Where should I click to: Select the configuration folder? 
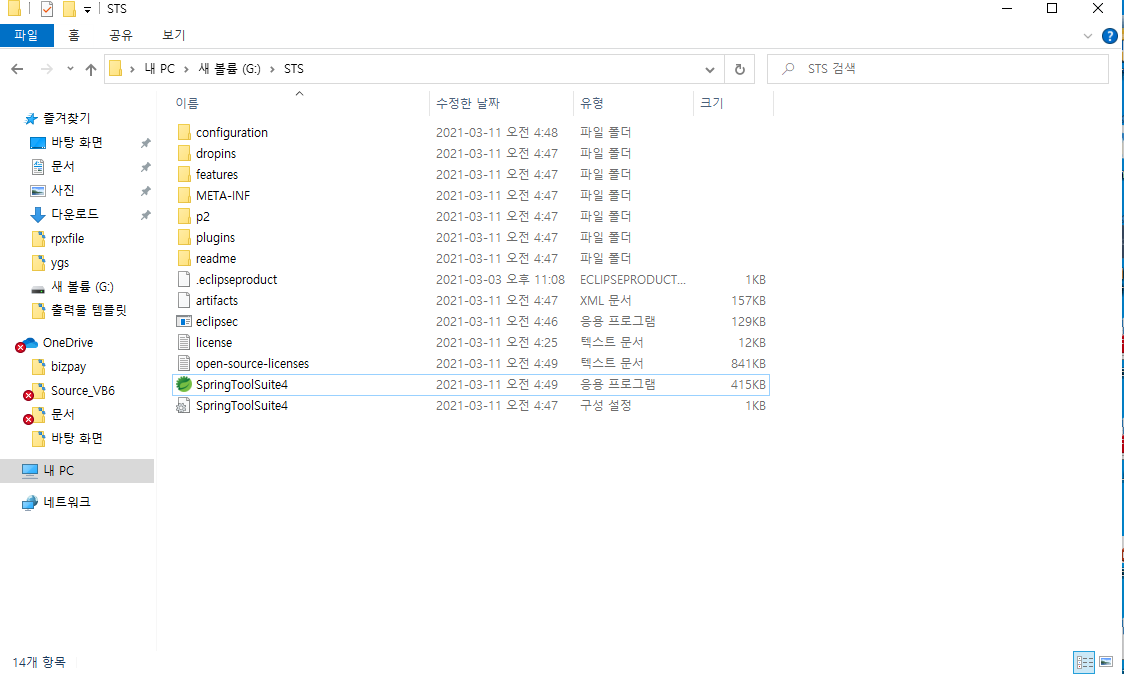click(470, 133)
